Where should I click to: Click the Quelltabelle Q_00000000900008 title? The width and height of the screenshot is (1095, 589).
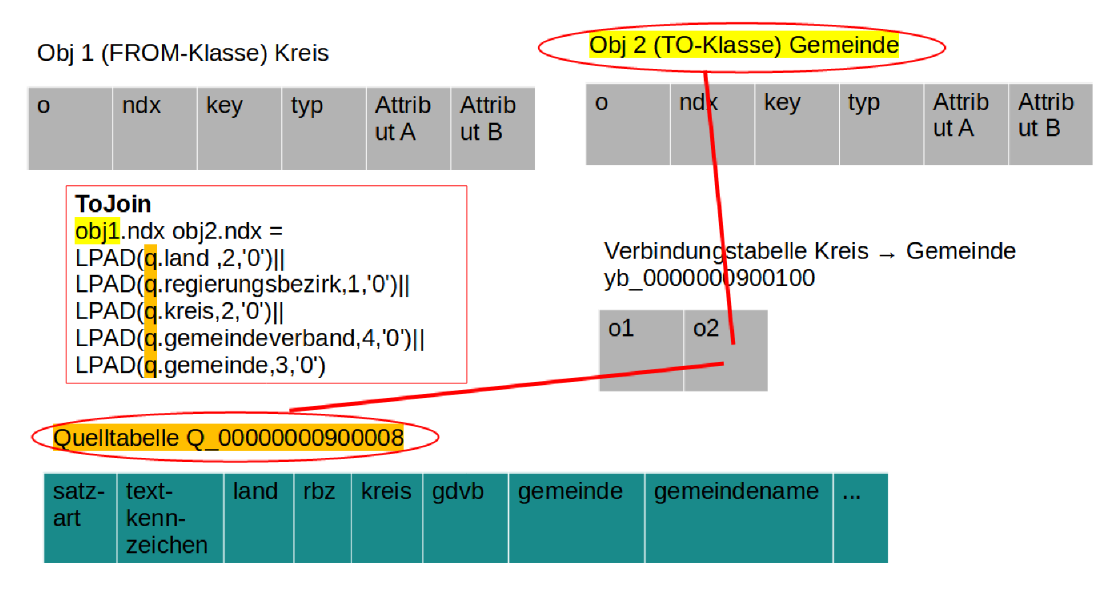[232, 437]
